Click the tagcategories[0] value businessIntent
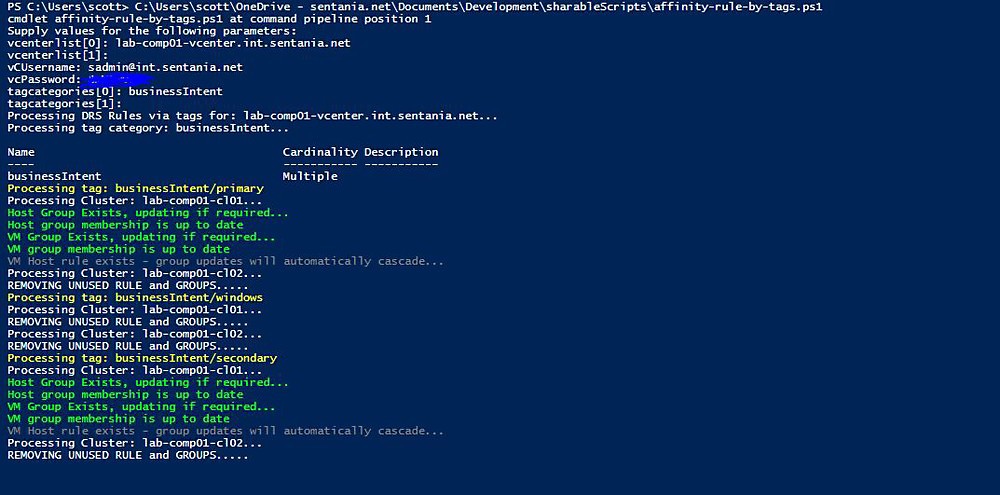 176,92
